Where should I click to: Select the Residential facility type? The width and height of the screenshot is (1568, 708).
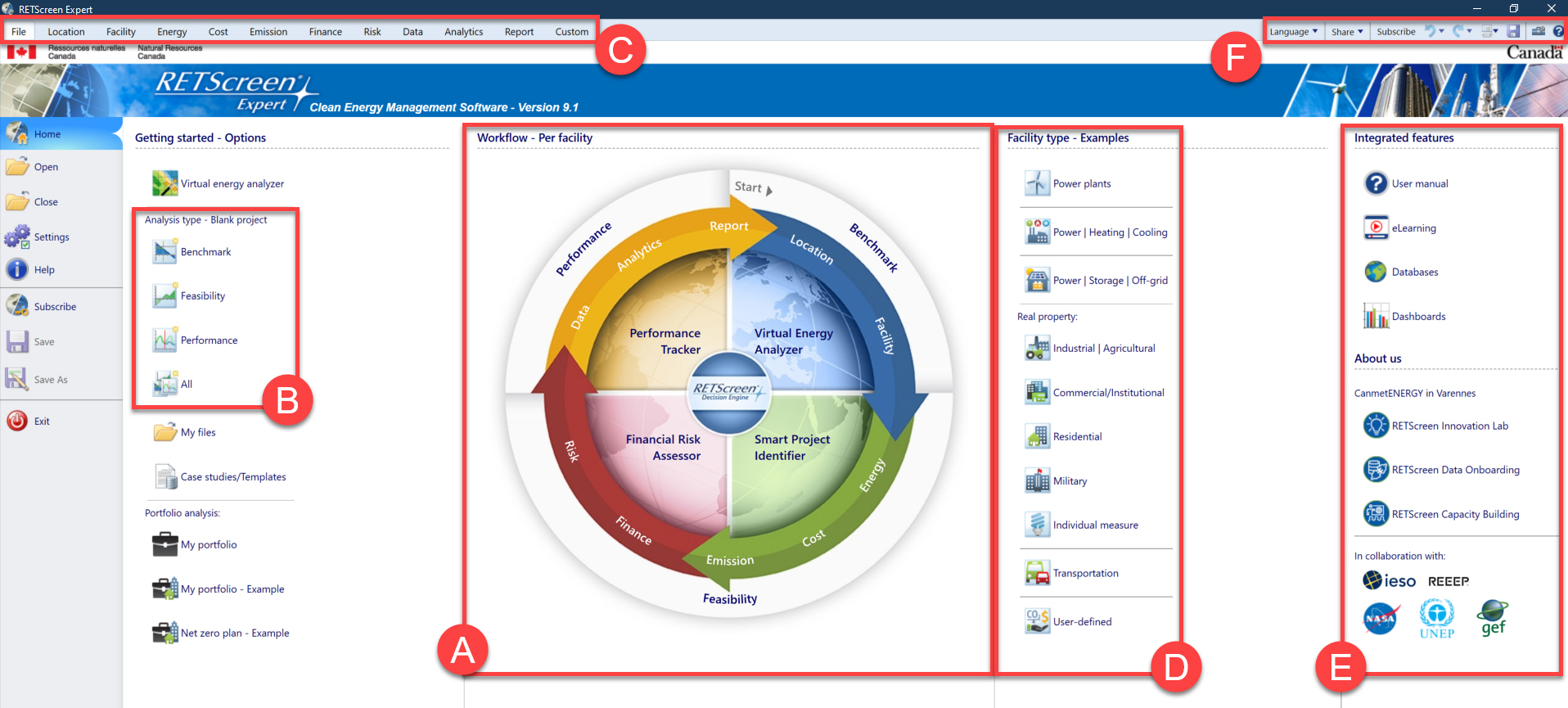[1063, 436]
